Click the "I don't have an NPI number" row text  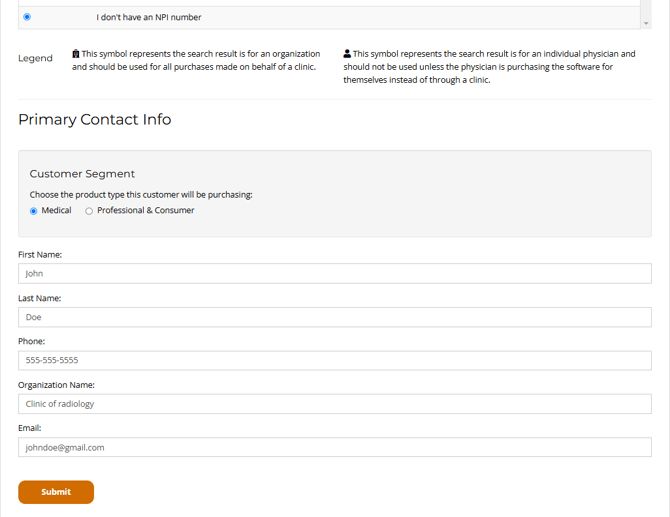[149, 17]
